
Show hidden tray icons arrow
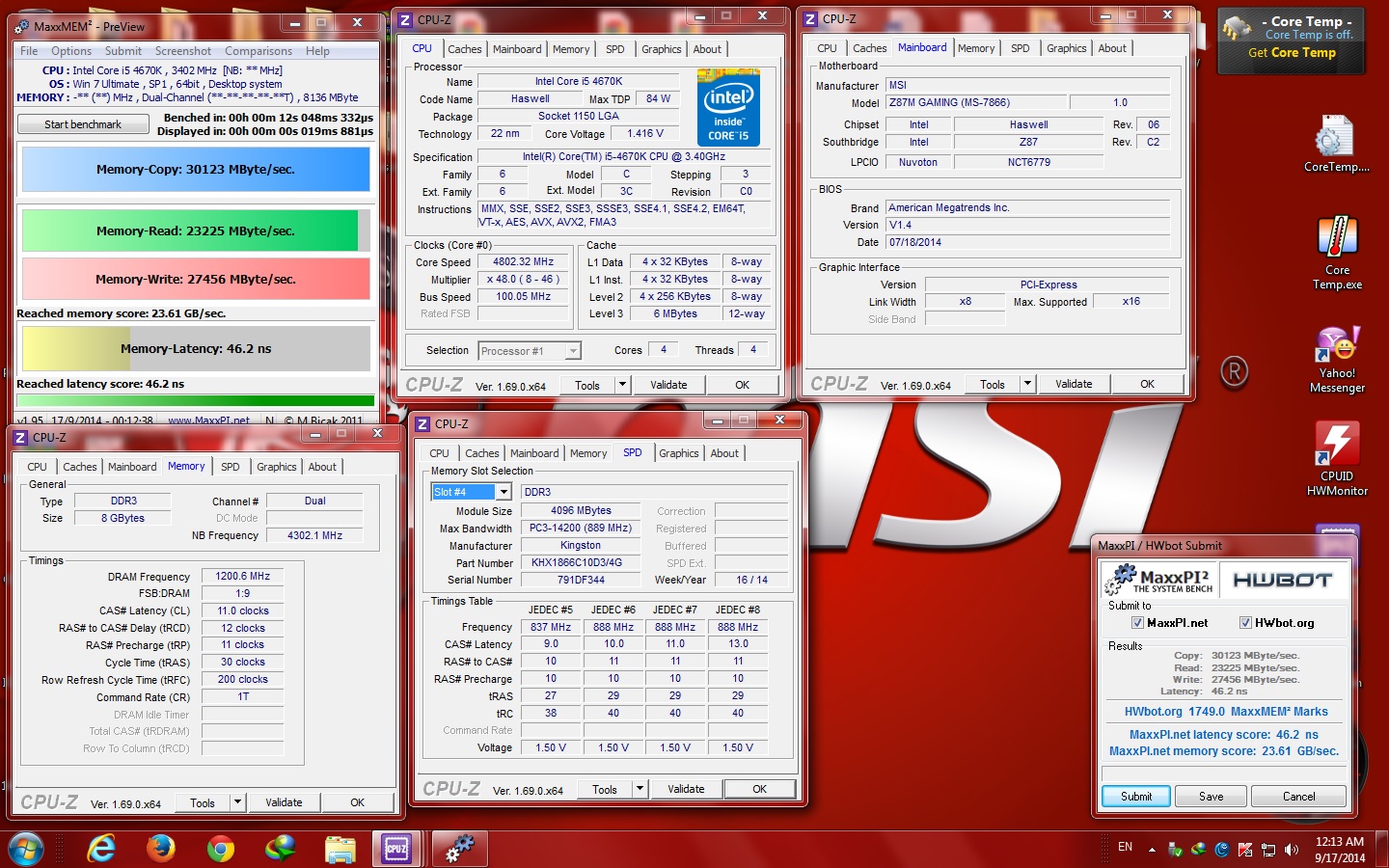coord(1152,850)
